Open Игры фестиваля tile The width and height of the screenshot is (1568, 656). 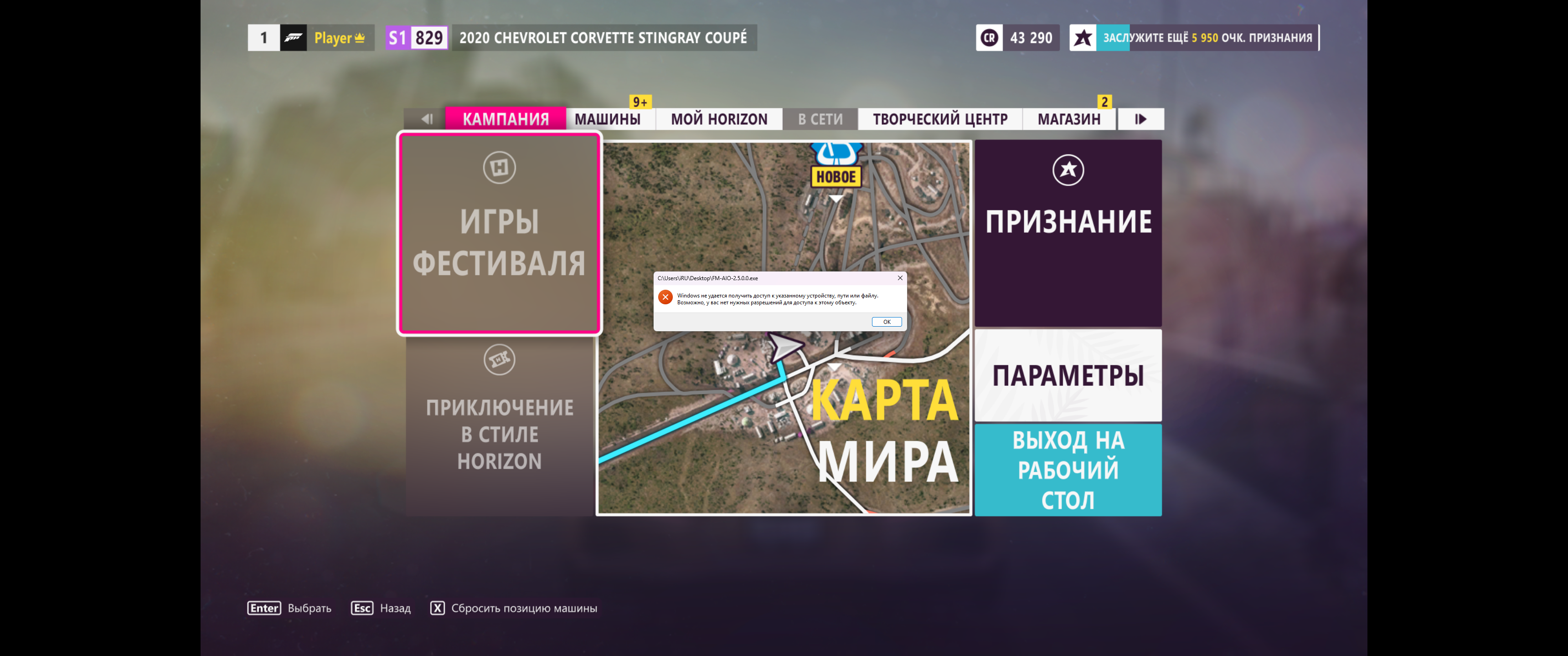tap(499, 233)
